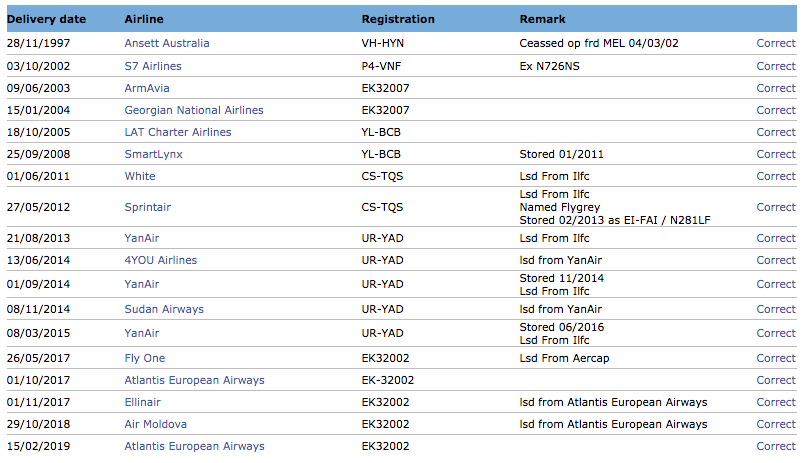The height and width of the screenshot is (463, 811).
Task: Click Correct for the 4YOU Airlines row
Action: pyautogui.click(x=776, y=260)
